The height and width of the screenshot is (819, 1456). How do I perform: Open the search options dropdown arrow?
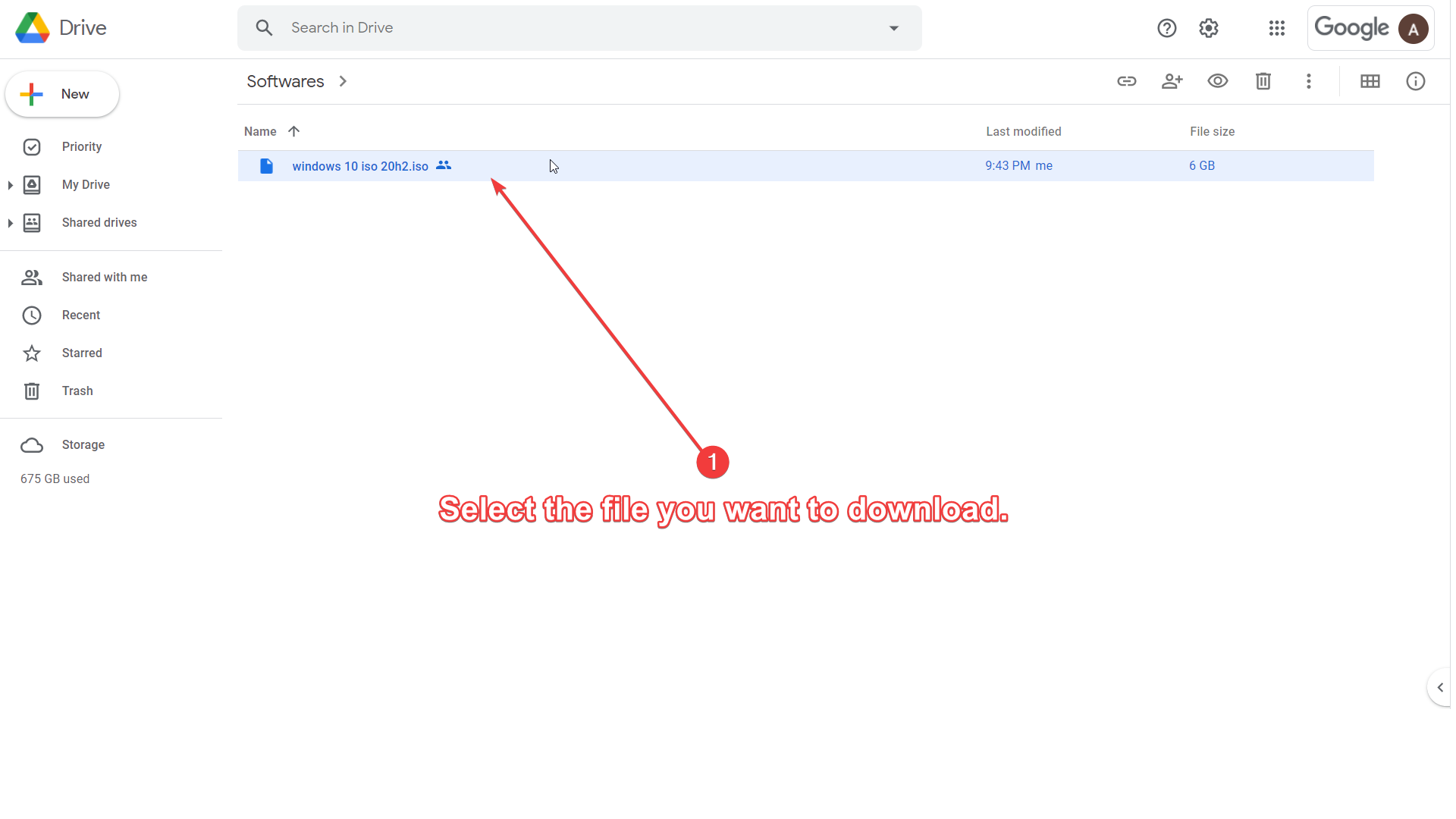click(893, 28)
